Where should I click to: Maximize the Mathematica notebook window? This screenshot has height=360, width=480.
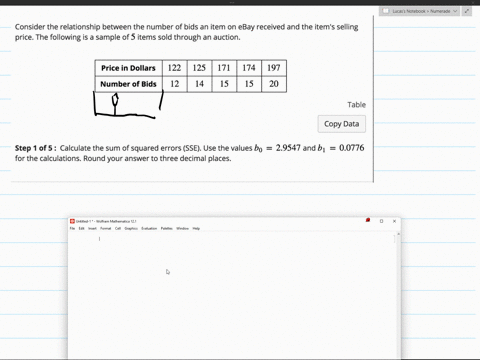click(x=381, y=221)
